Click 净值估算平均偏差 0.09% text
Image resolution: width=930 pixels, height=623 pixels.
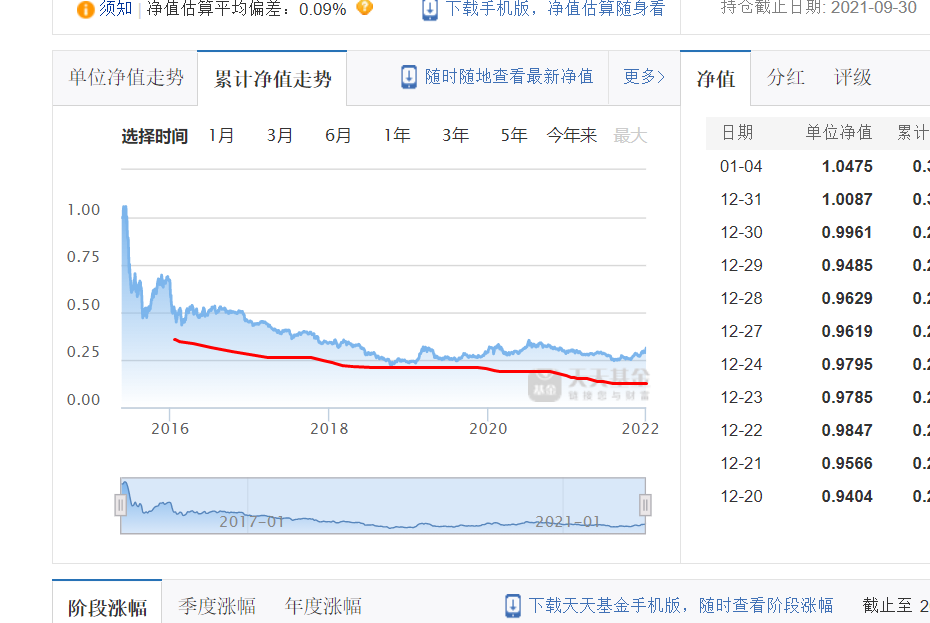point(246,9)
